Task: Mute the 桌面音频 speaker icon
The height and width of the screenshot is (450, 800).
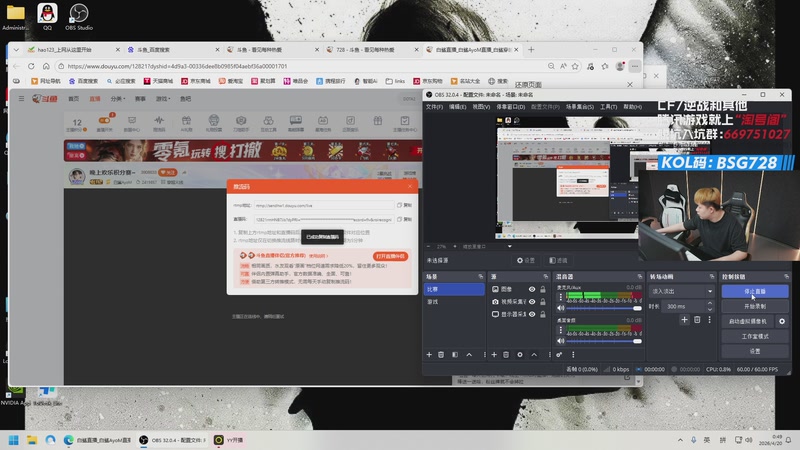Action: (561, 341)
